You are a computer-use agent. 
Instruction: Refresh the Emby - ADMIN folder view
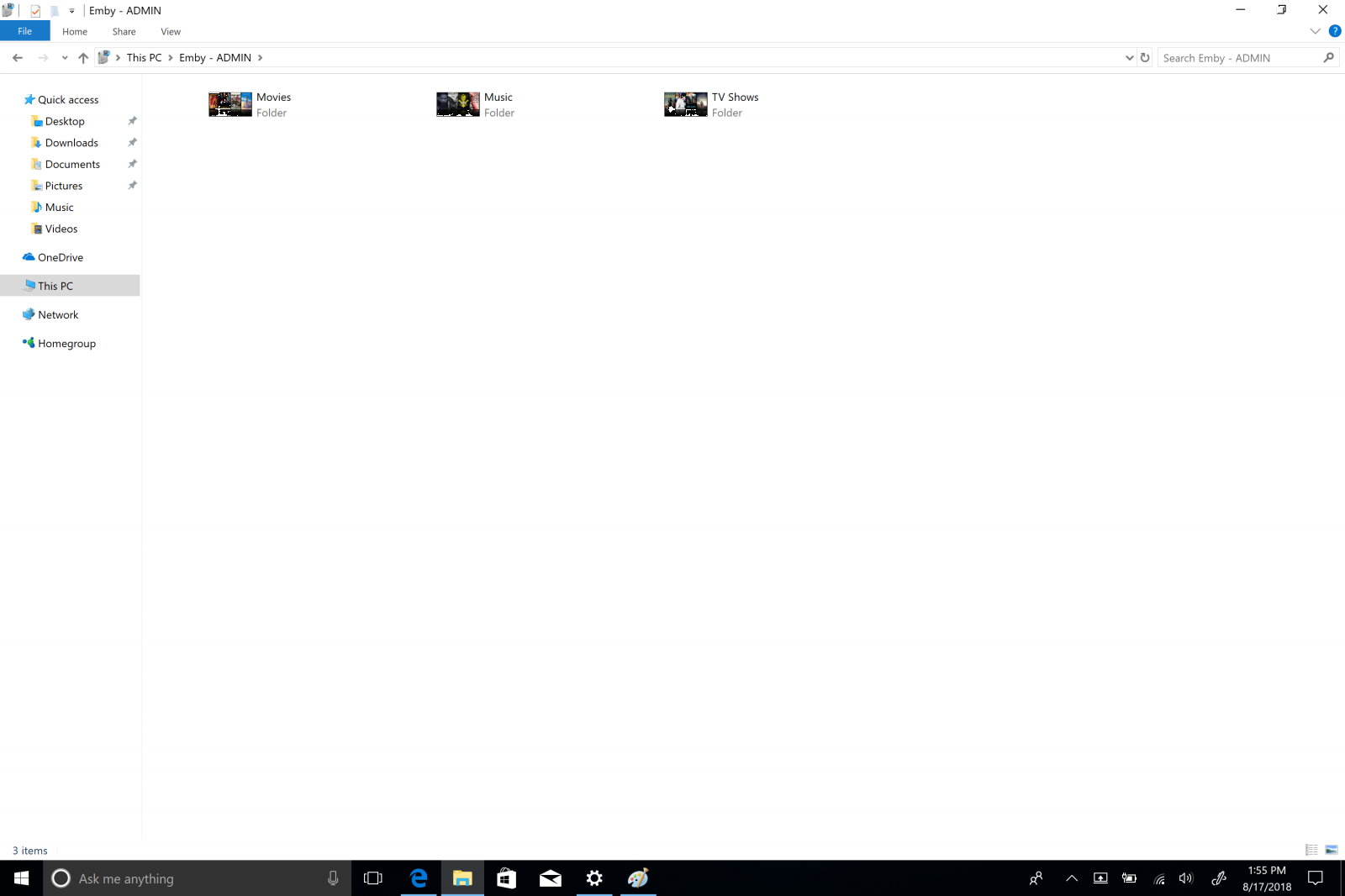click(1145, 58)
